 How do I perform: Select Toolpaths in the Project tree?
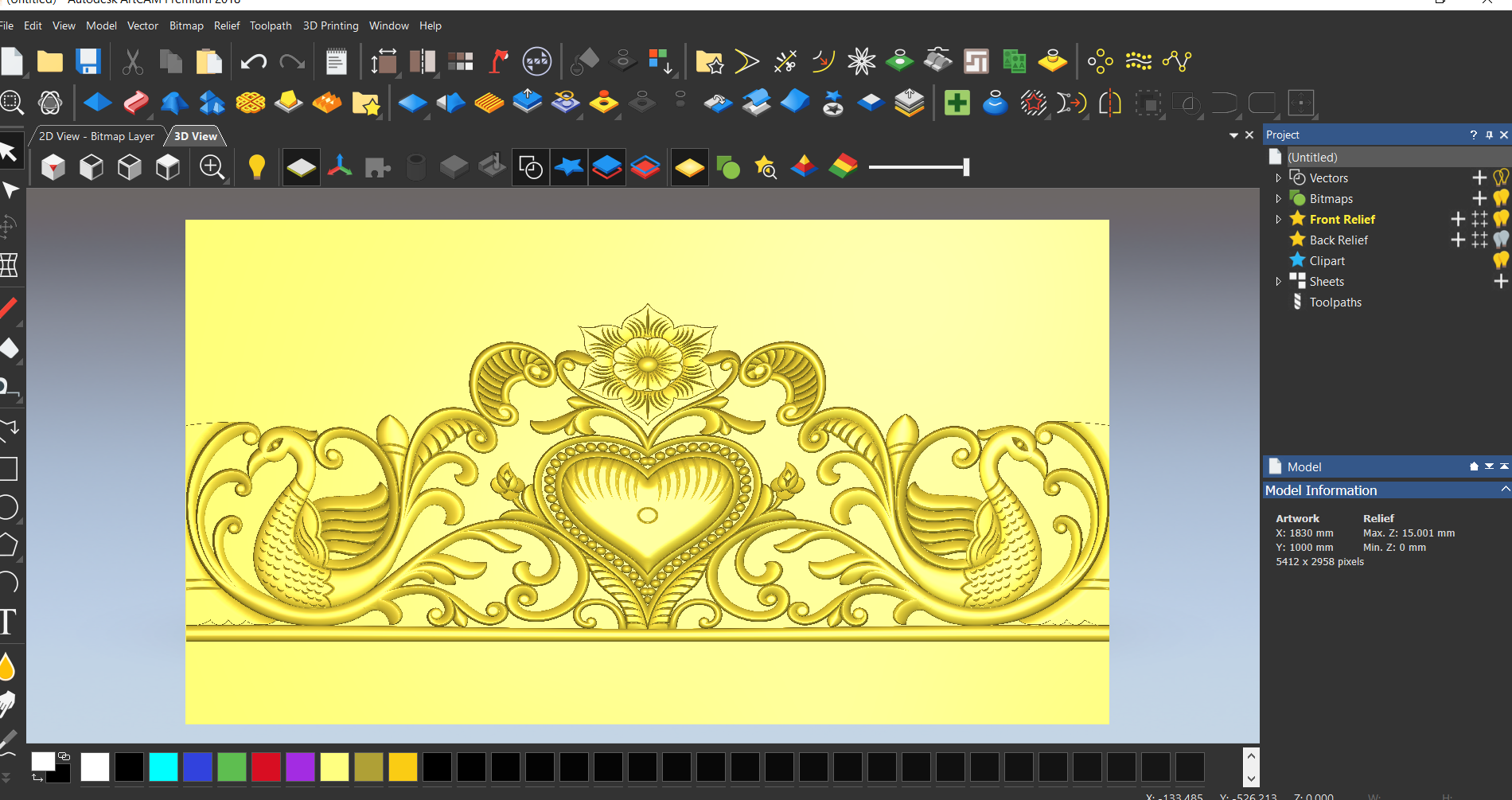coord(1335,302)
